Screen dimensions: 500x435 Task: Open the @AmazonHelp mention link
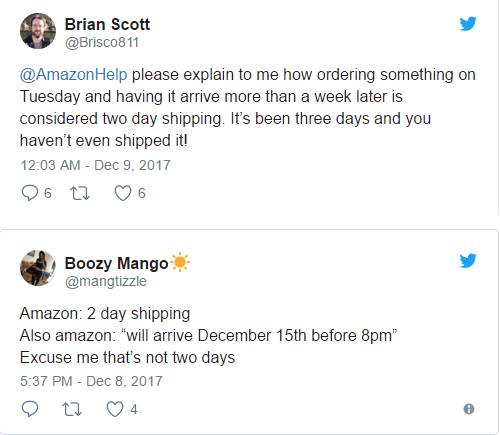73,74
